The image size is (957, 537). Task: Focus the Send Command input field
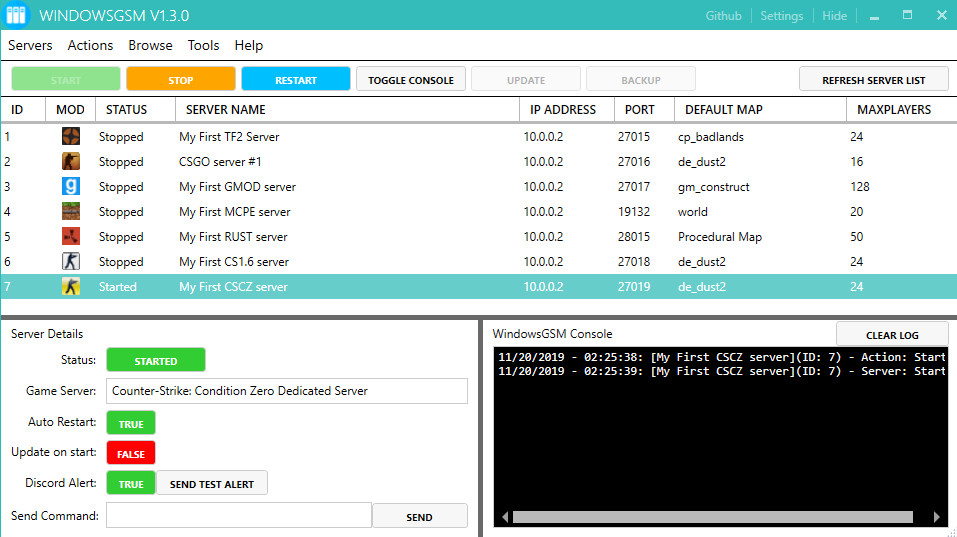pos(239,515)
